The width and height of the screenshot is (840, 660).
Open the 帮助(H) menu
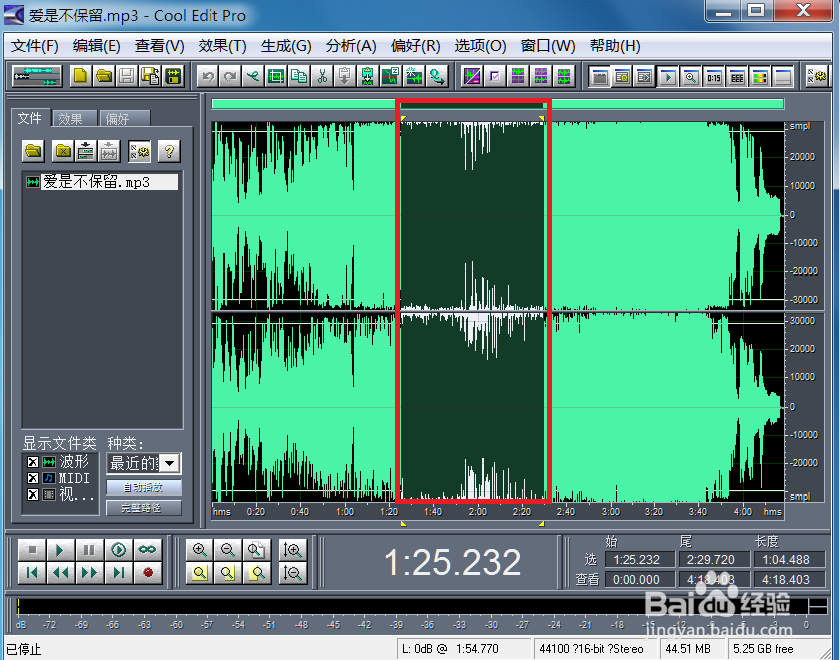pyautogui.click(x=615, y=46)
